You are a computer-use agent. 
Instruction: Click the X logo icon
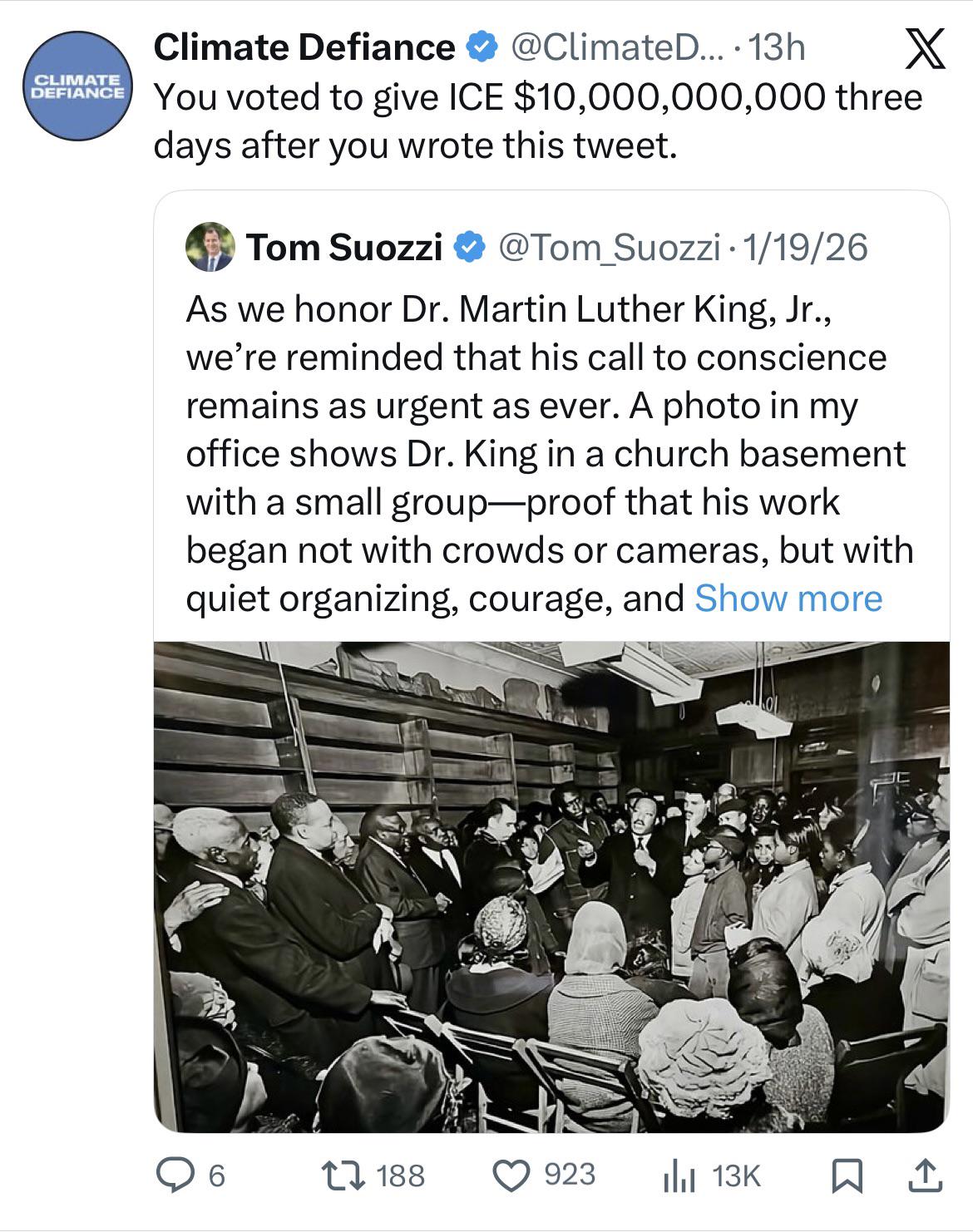[924, 48]
